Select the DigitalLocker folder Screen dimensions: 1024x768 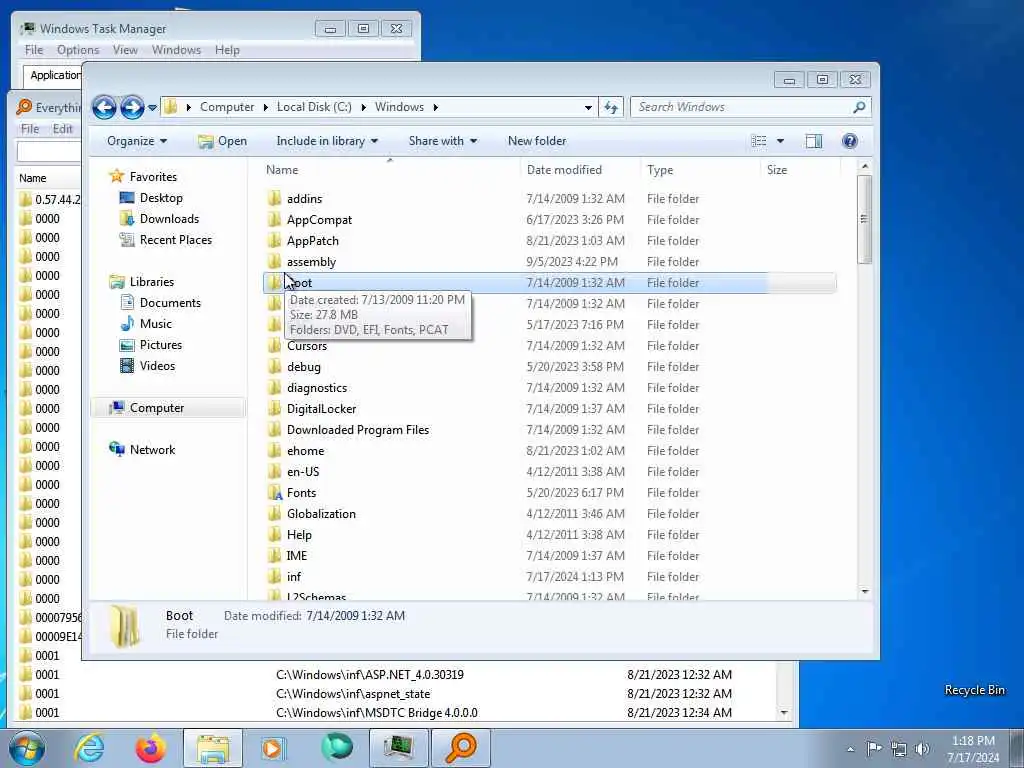(x=321, y=408)
